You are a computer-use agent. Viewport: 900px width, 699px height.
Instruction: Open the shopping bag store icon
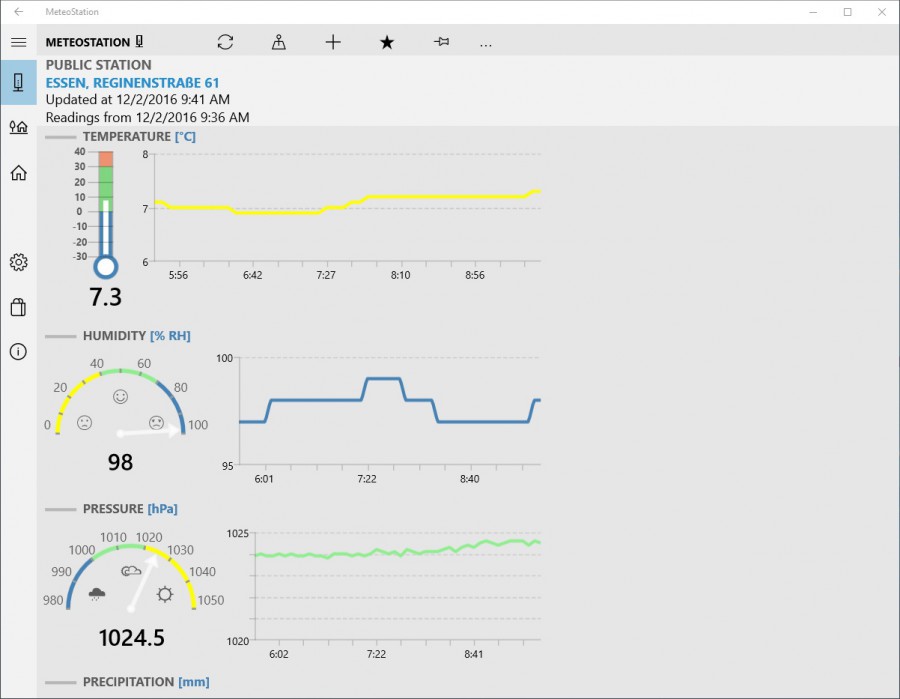point(18,307)
